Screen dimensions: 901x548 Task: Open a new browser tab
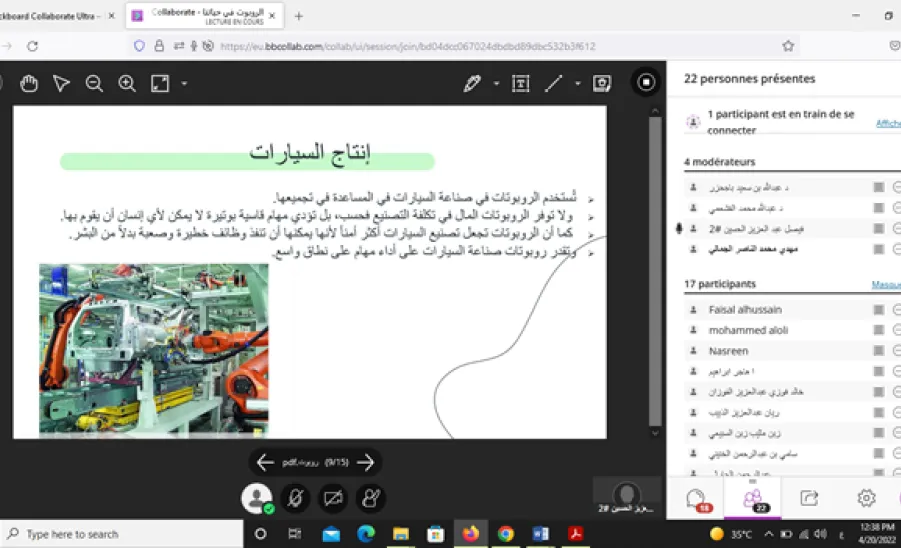tap(298, 16)
